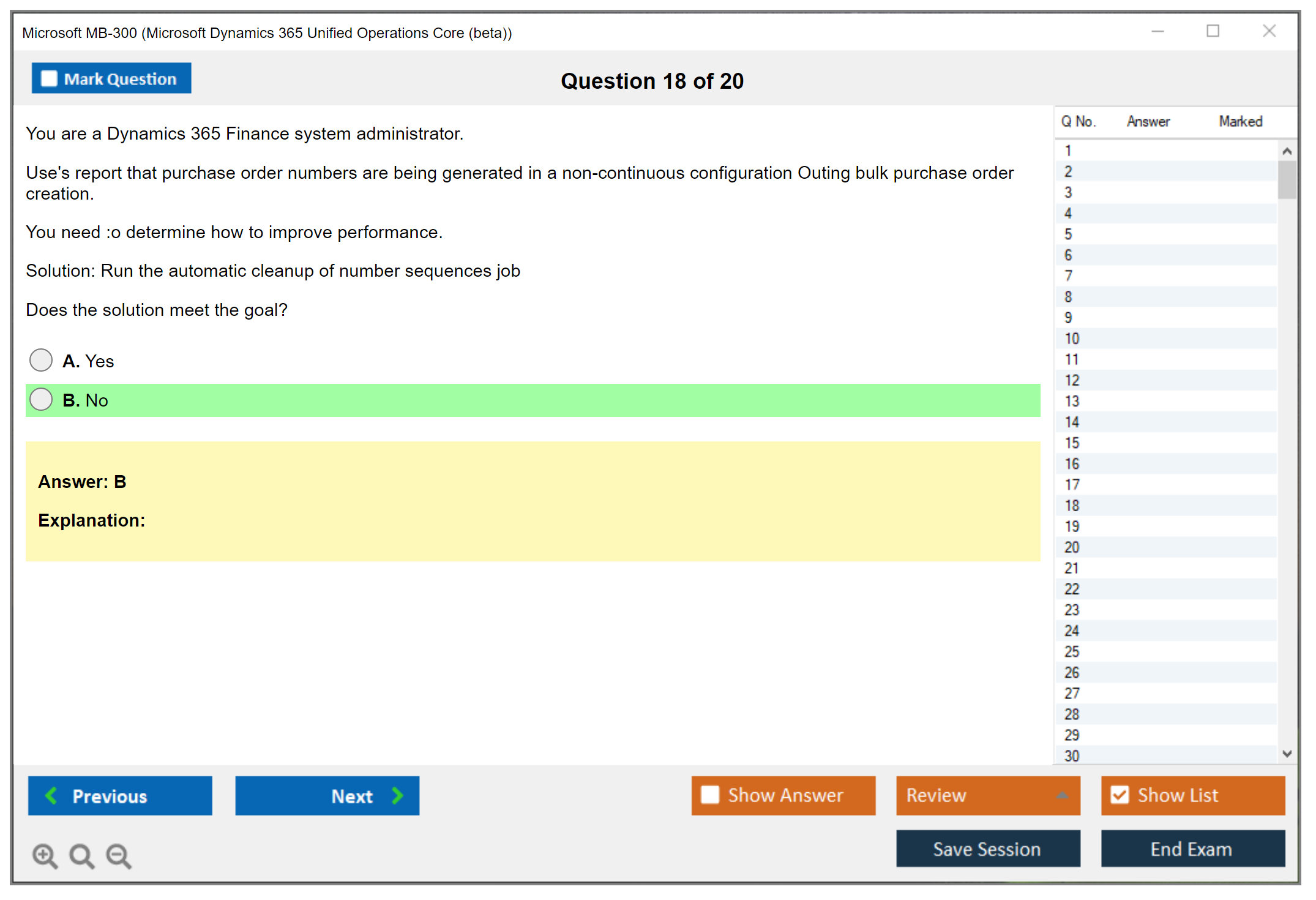Click the green left arrow on Previous
The width and height of the screenshot is (1316, 900).
51,796
